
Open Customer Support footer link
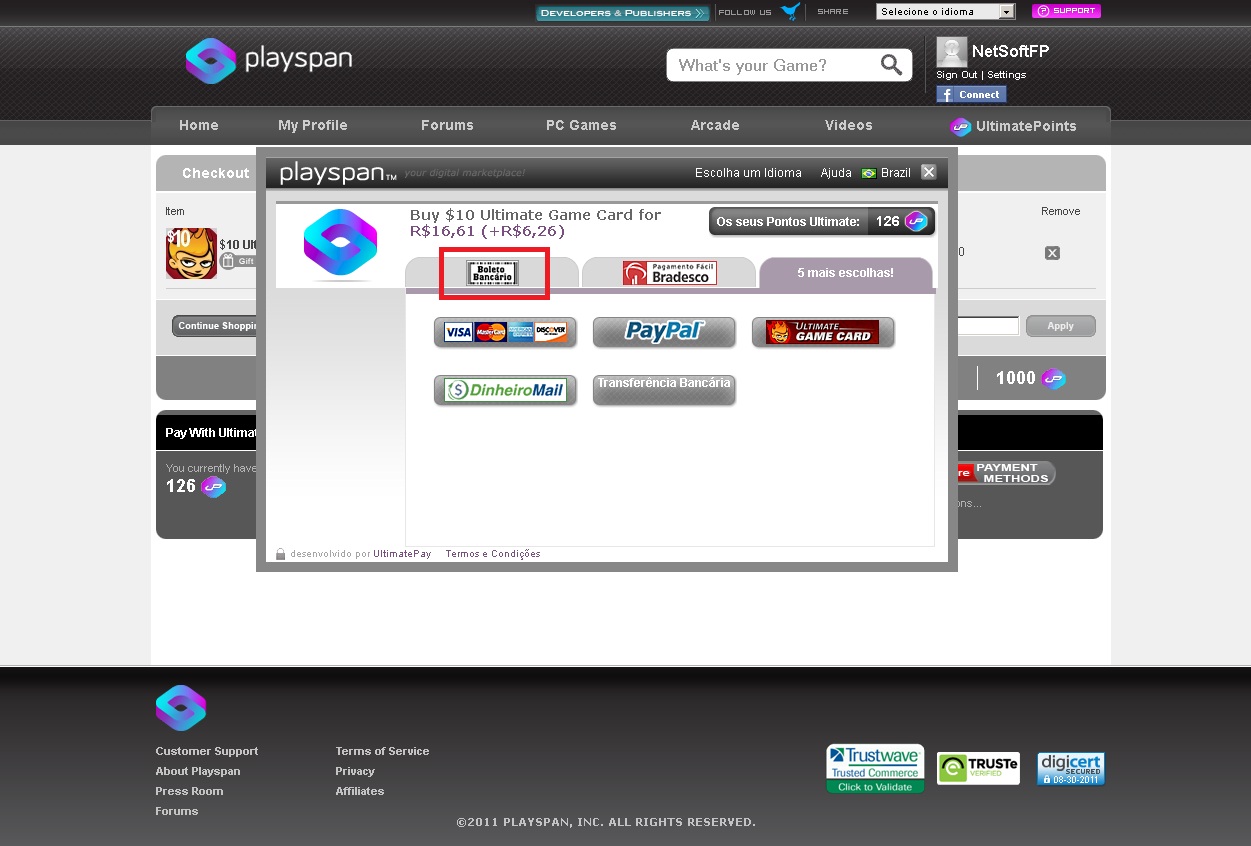click(x=207, y=751)
